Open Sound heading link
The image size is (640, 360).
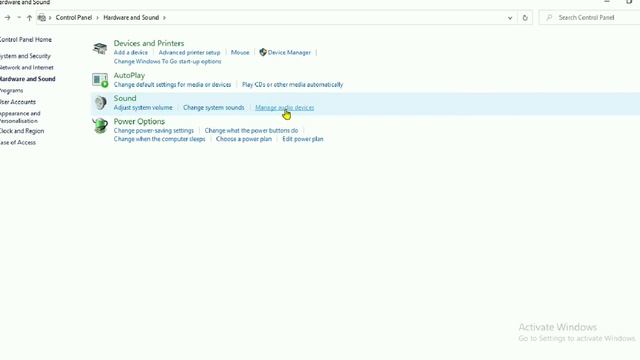[x=125, y=98]
